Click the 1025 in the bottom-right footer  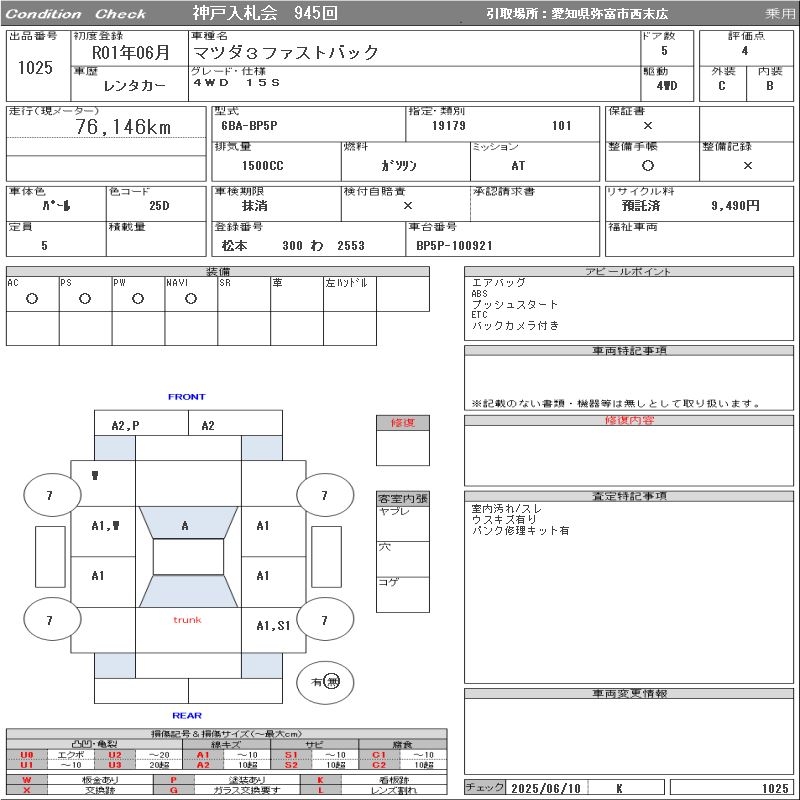coord(775,788)
